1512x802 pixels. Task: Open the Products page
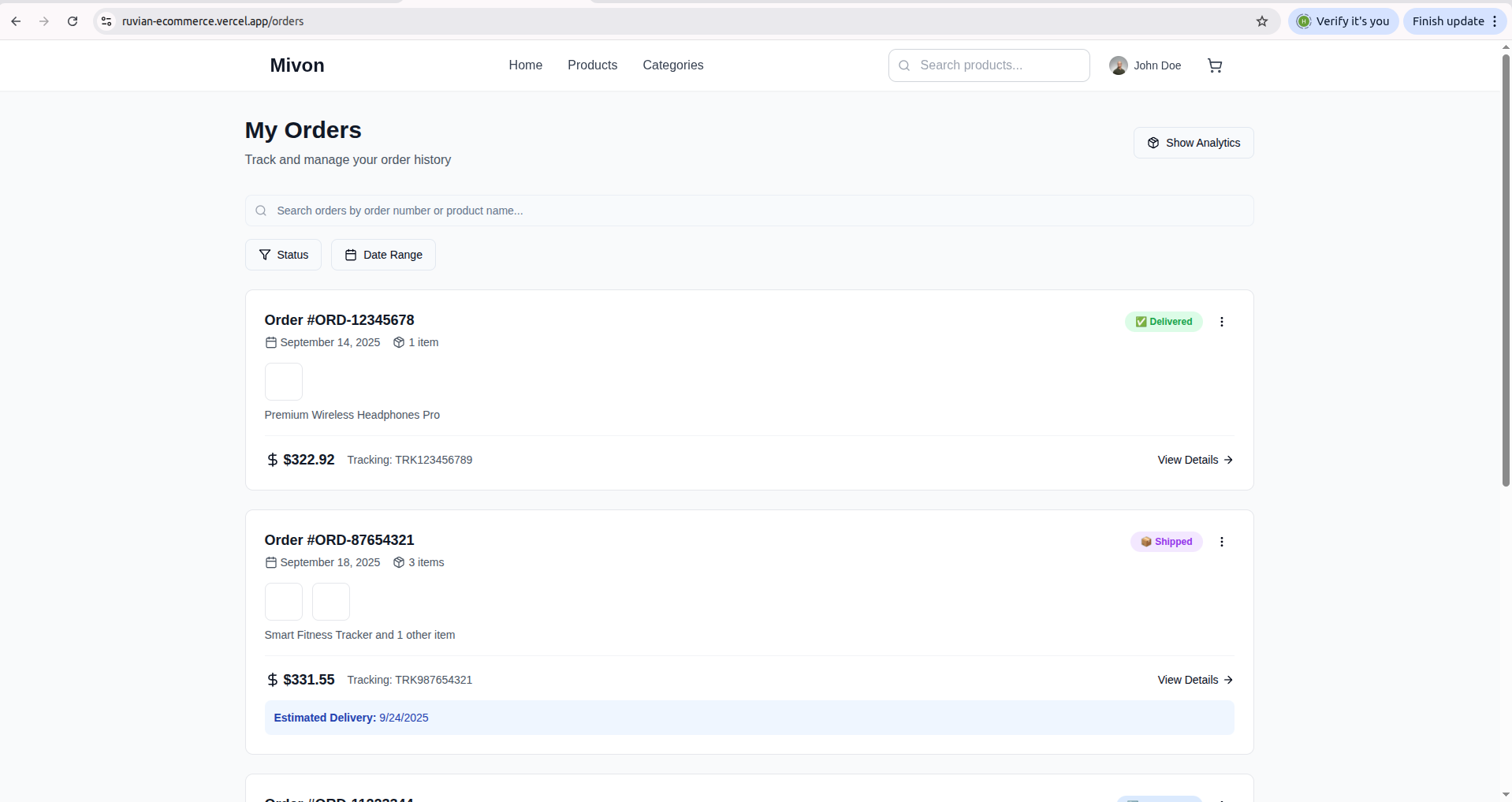click(x=592, y=65)
